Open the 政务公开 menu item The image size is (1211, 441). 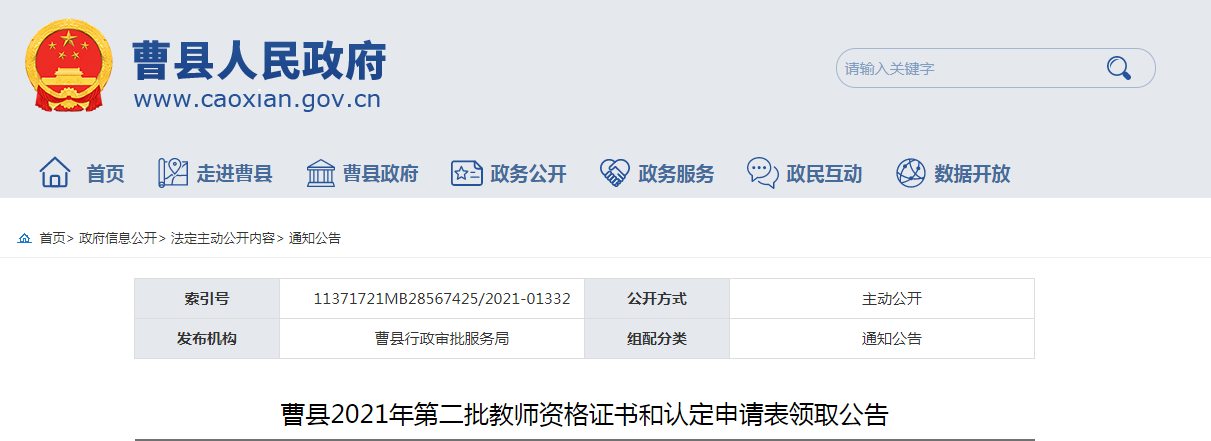click(x=529, y=174)
